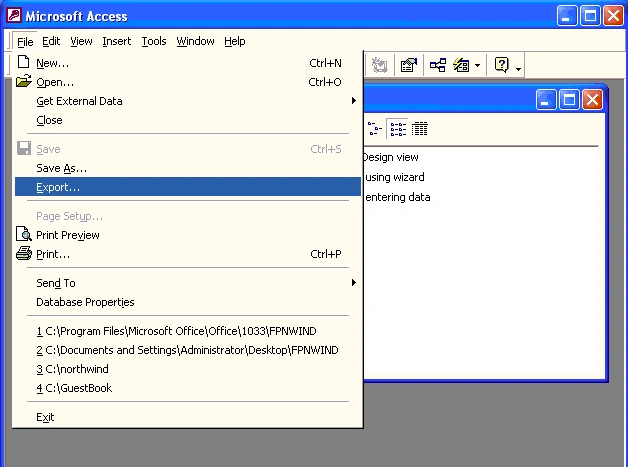
Task: Close the database window
Action: (x=592, y=99)
